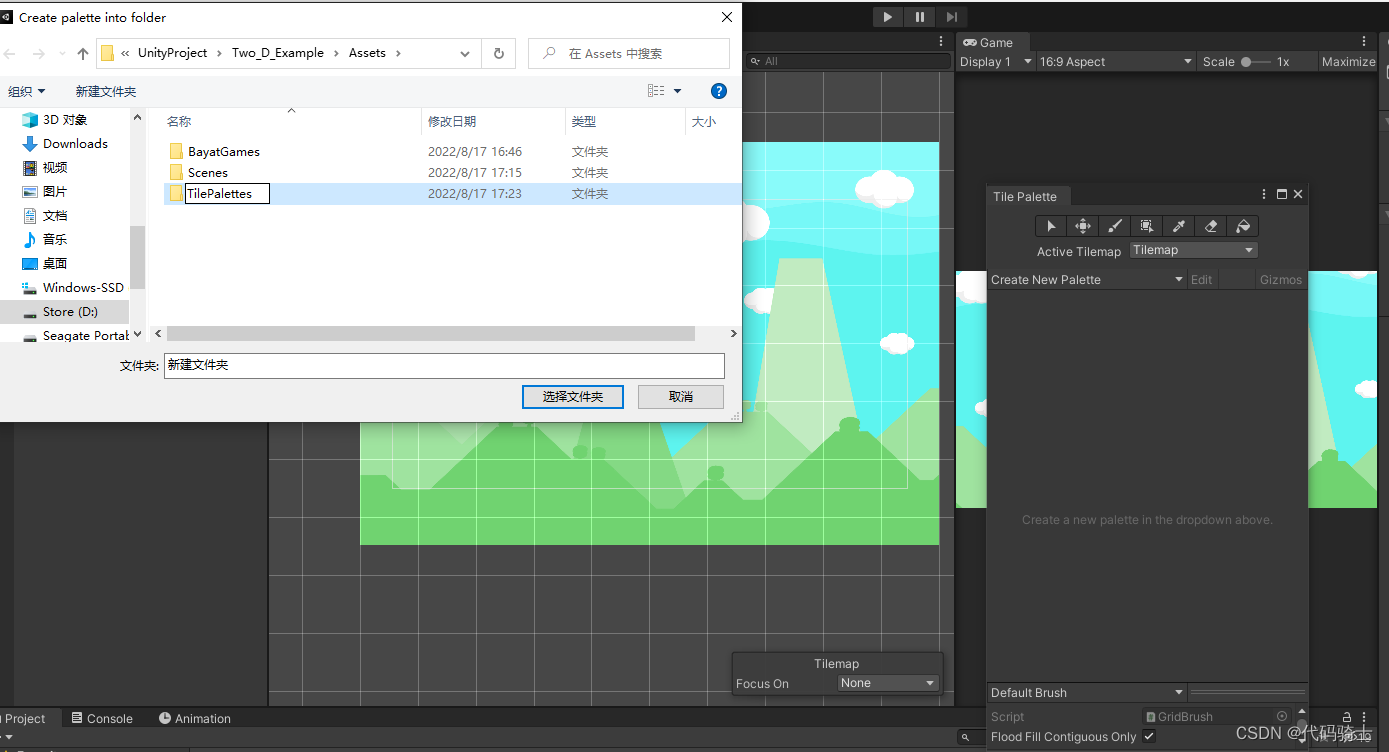
Task: Activate the Move tool in Tile Palette
Action: tap(1083, 226)
